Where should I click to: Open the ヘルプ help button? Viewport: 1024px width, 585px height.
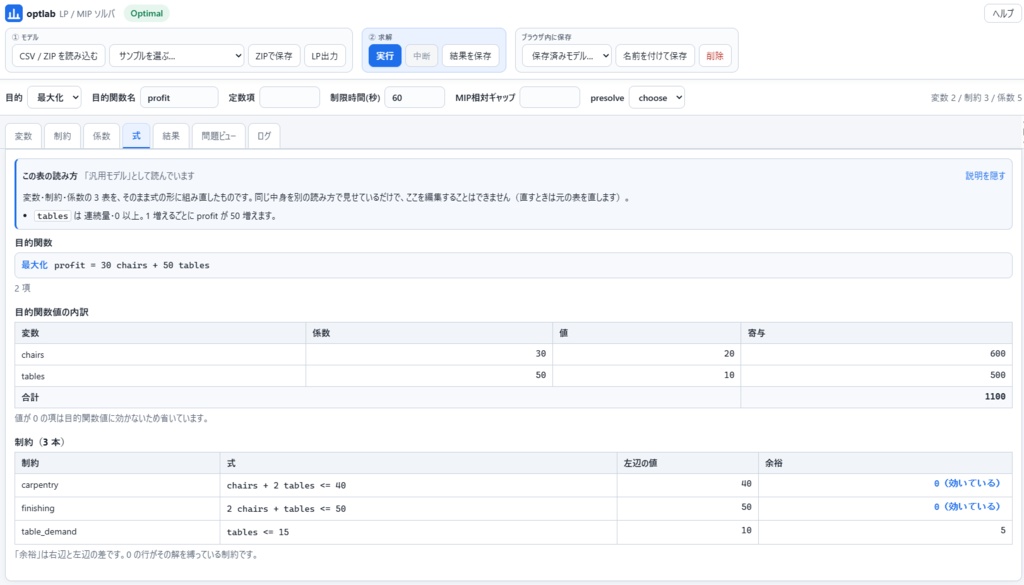(1002, 14)
